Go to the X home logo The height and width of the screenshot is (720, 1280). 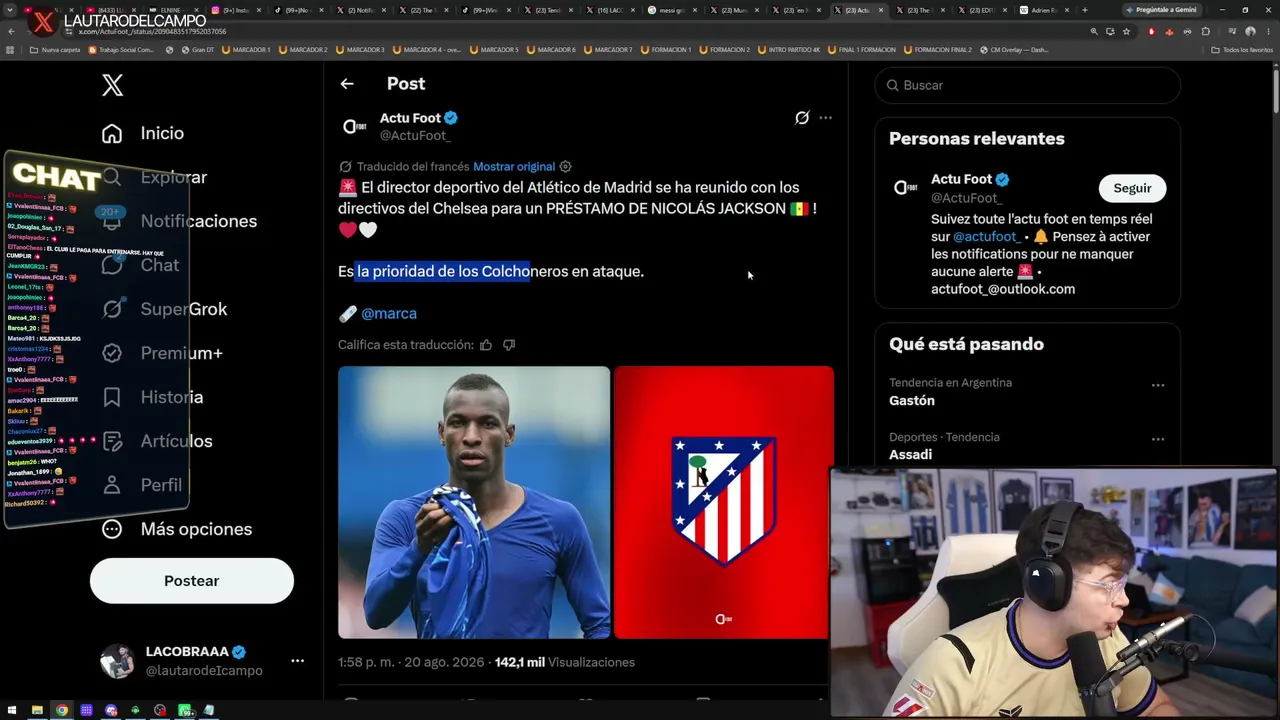112,85
